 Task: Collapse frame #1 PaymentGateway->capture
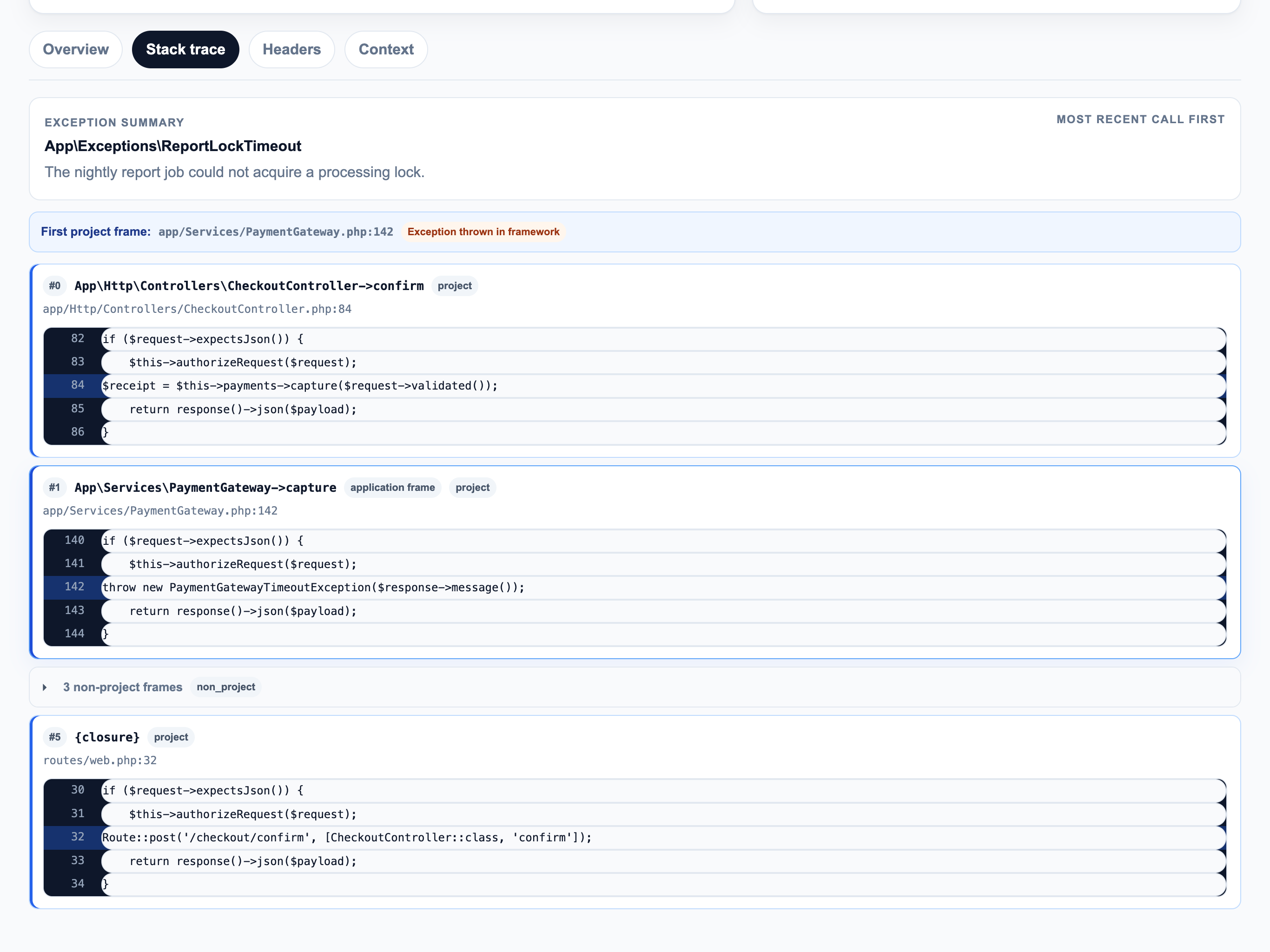(x=205, y=488)
